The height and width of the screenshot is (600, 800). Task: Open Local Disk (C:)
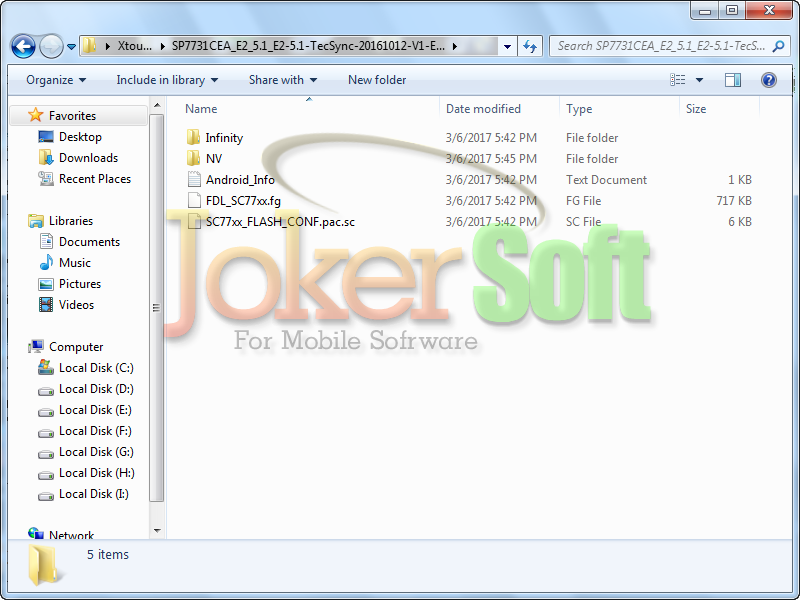tap(96, 368)
